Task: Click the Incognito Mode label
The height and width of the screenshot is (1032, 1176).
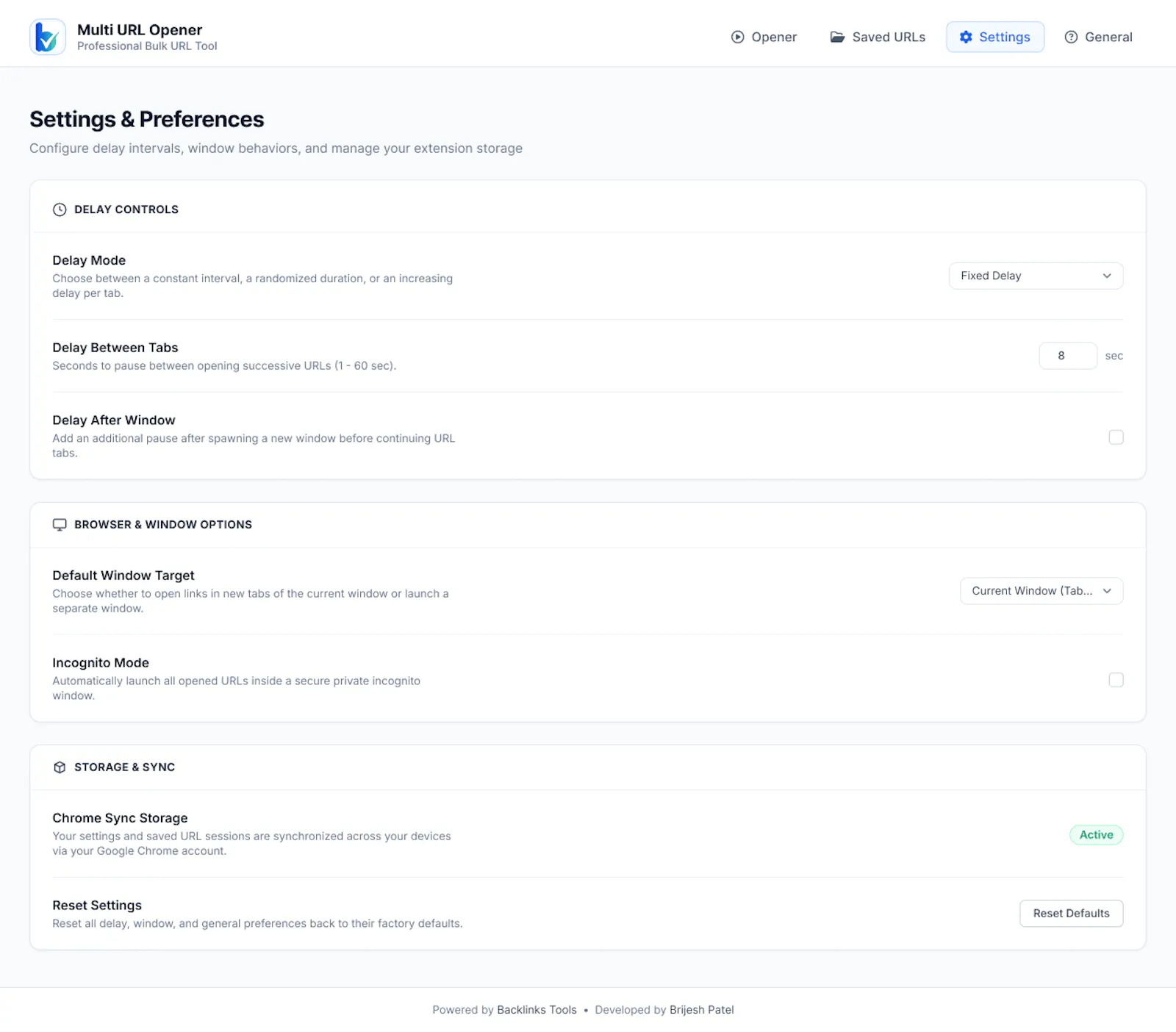Action: click(x=101, y=663)
